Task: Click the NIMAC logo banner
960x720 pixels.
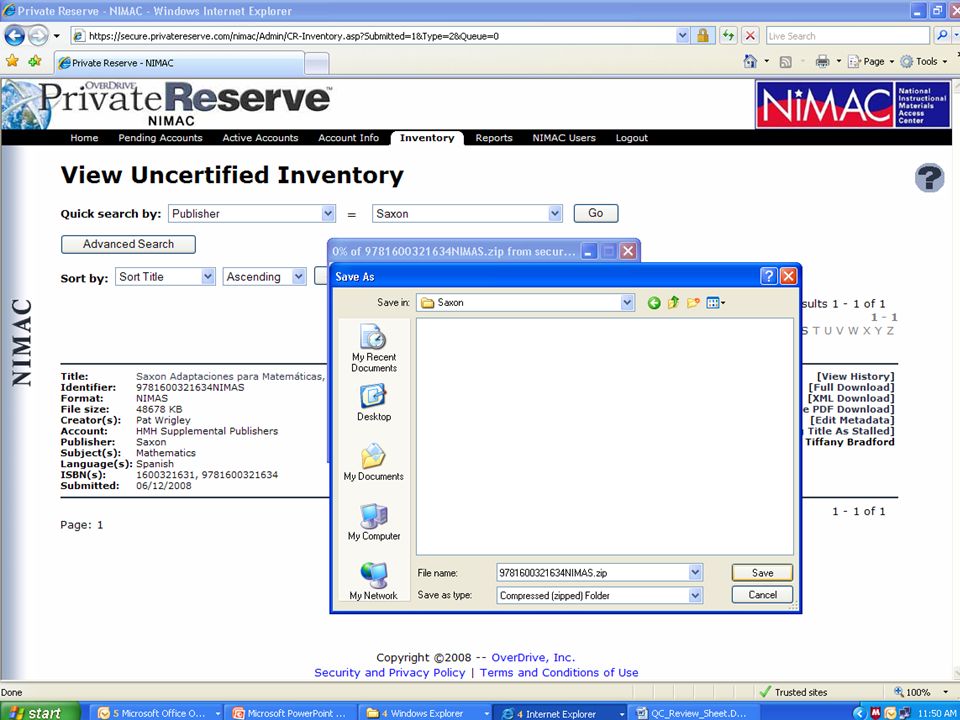Action: coord(853,104)
